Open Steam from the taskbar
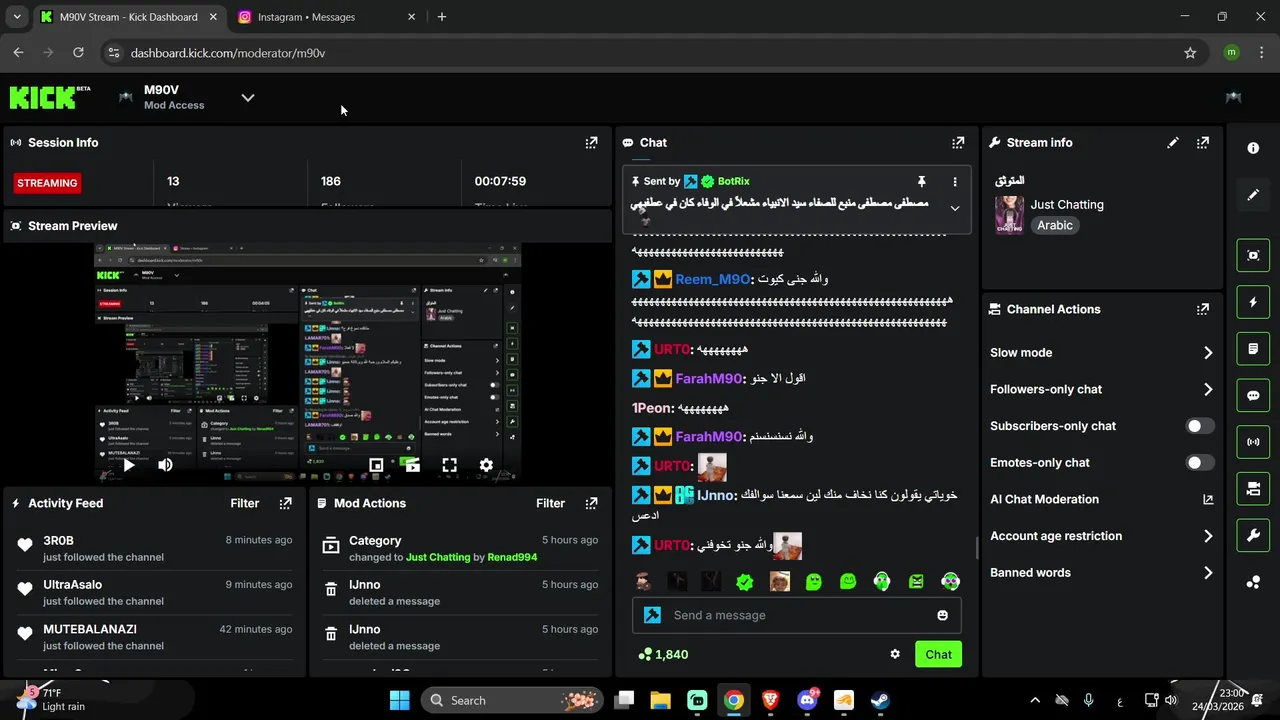This screenshot has height=720, width=1280. pyautogui.click(x=880, y=700)
